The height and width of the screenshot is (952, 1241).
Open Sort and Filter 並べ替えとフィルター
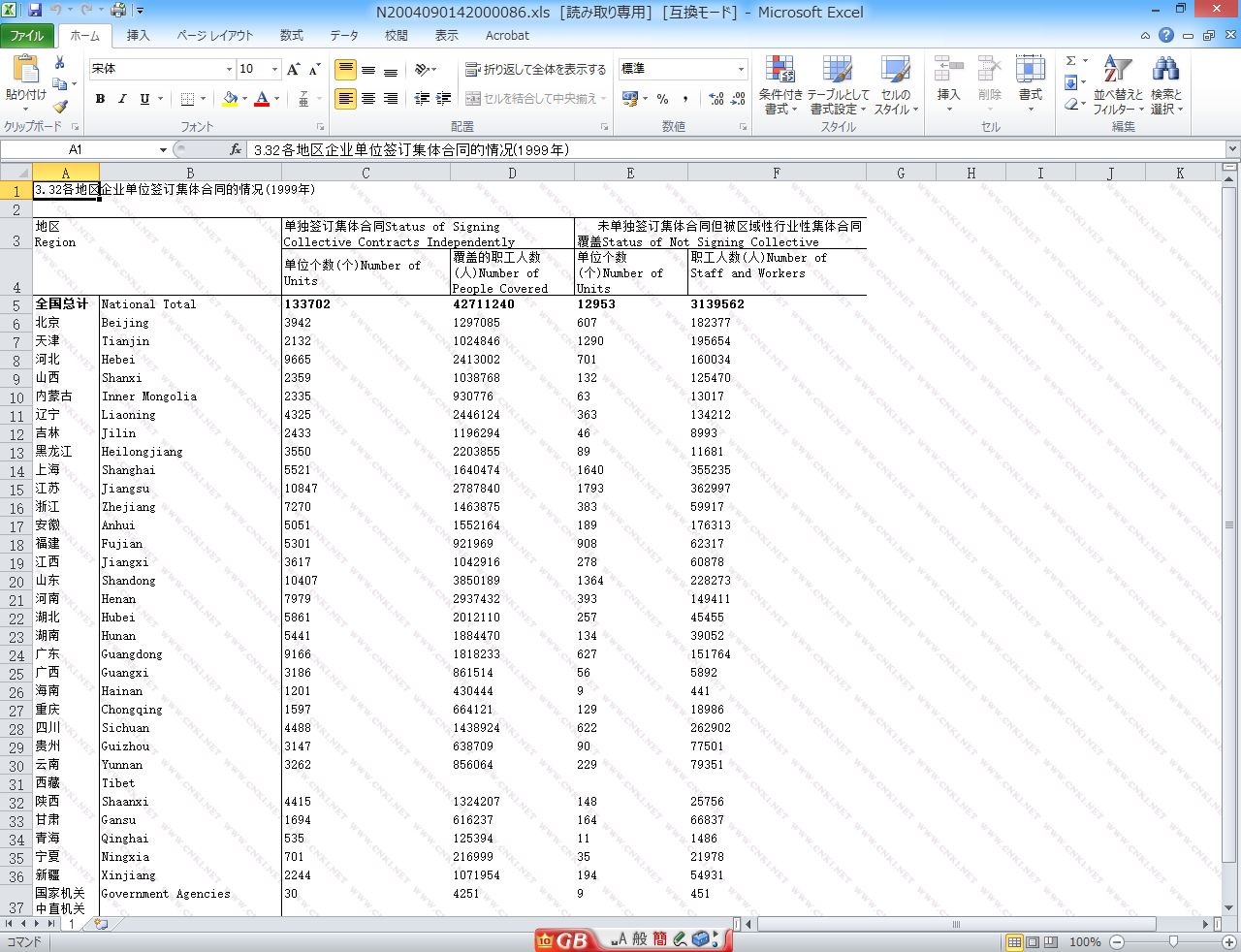[x=1118, y=85]
